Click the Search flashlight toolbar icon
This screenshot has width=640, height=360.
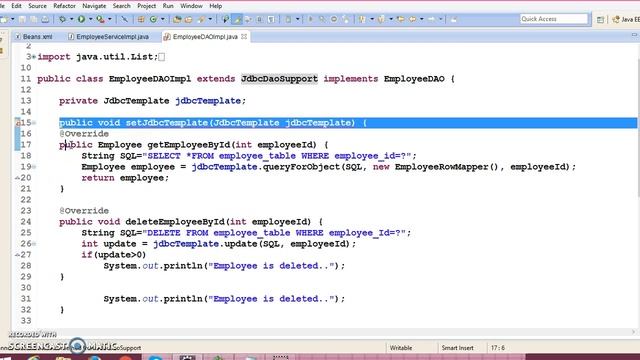201,19
